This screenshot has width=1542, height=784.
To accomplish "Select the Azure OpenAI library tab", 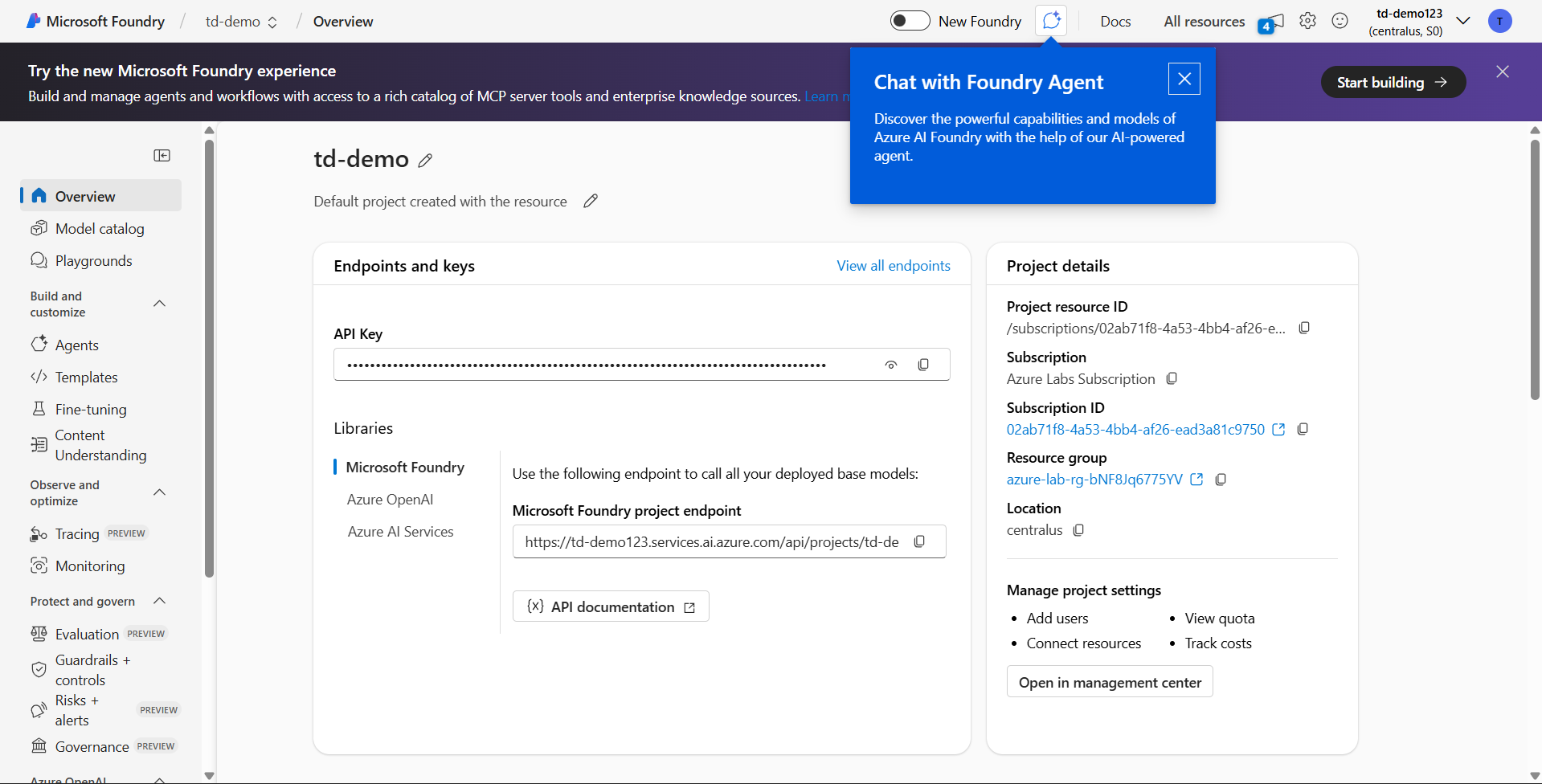I will (390, 500).
